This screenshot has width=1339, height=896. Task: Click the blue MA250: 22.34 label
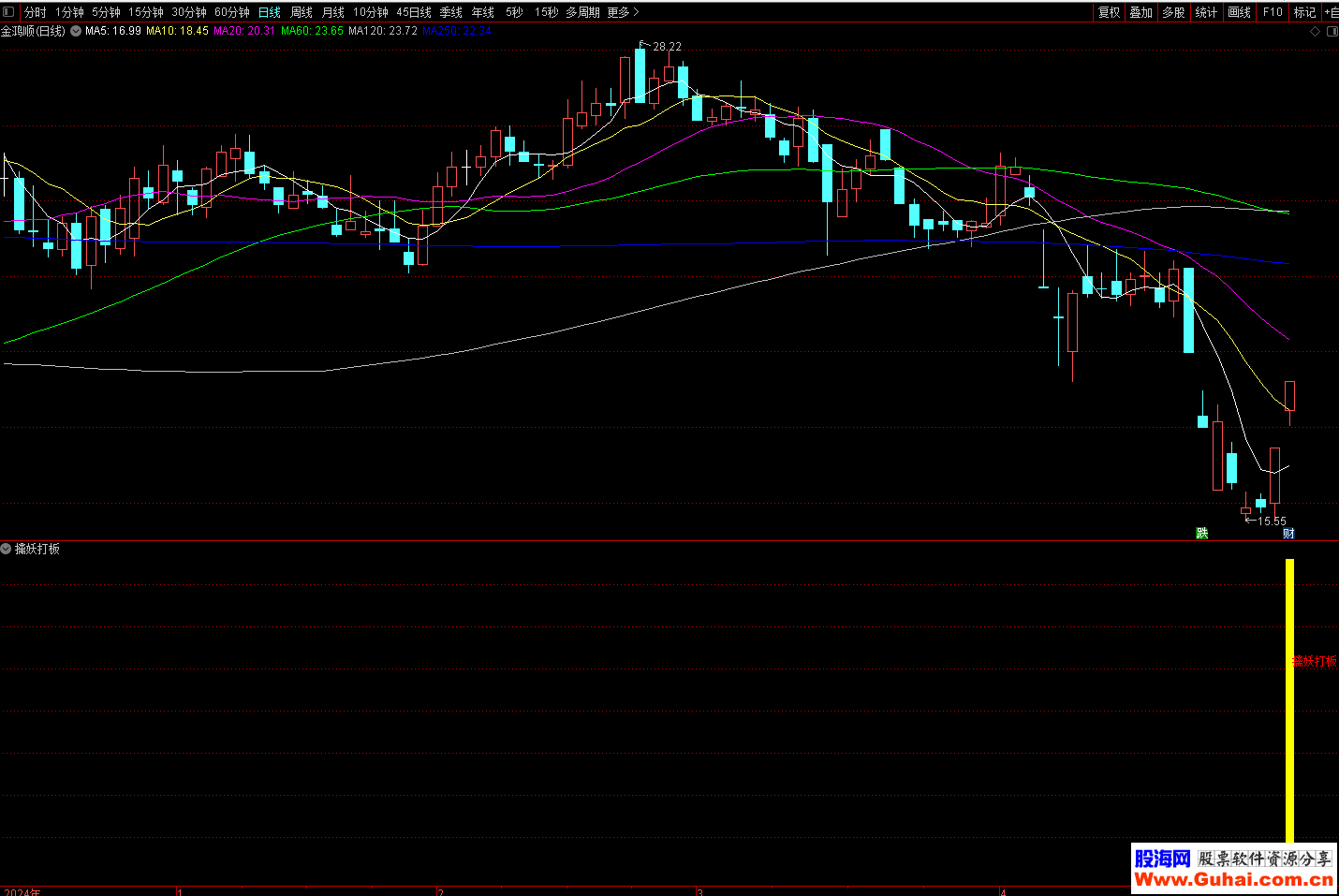point(457,31)
